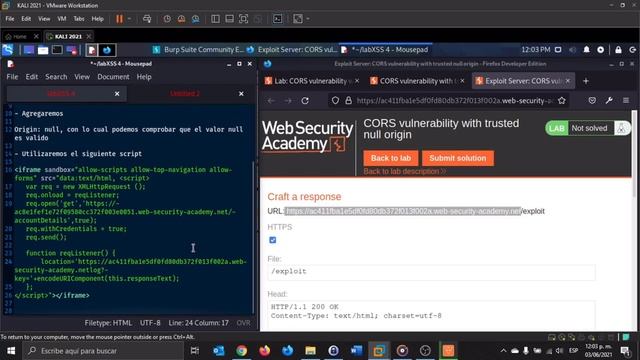
Task: Click tracking protection shield in address bar
Action: [x=335, y=100]
